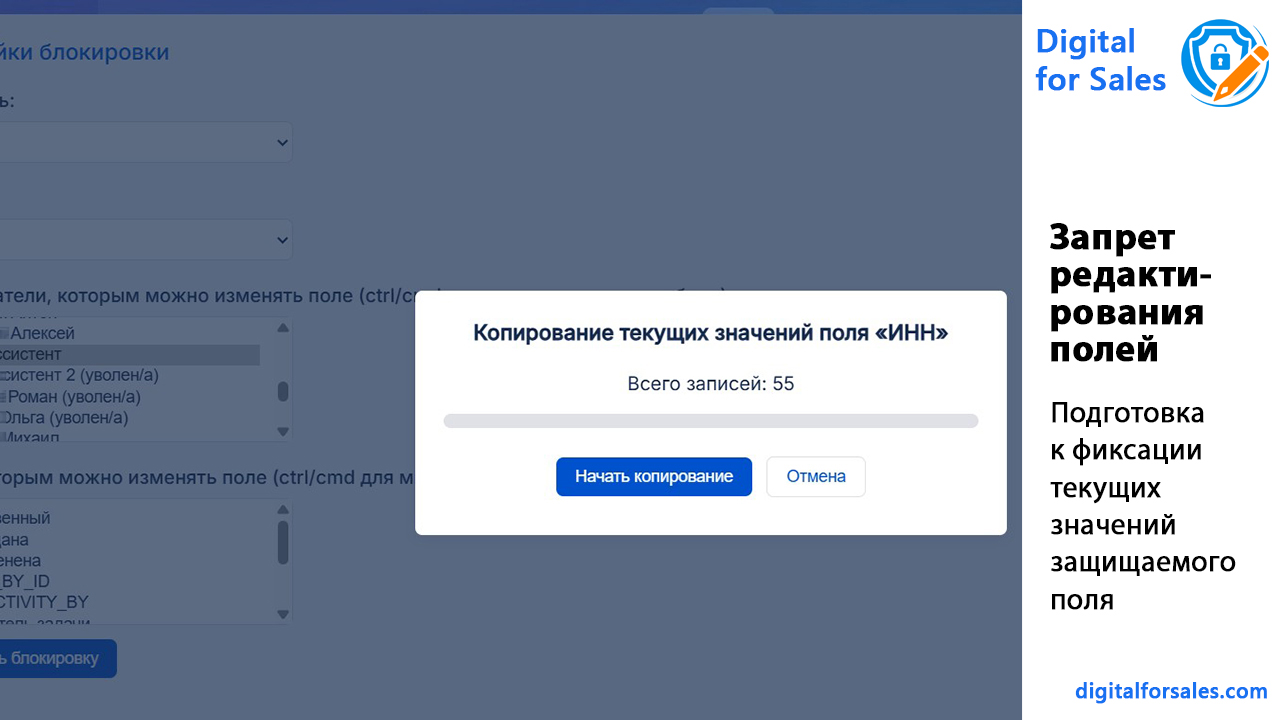
Task: Click the Digital for Sales logo text
Action: (1100, 60)
